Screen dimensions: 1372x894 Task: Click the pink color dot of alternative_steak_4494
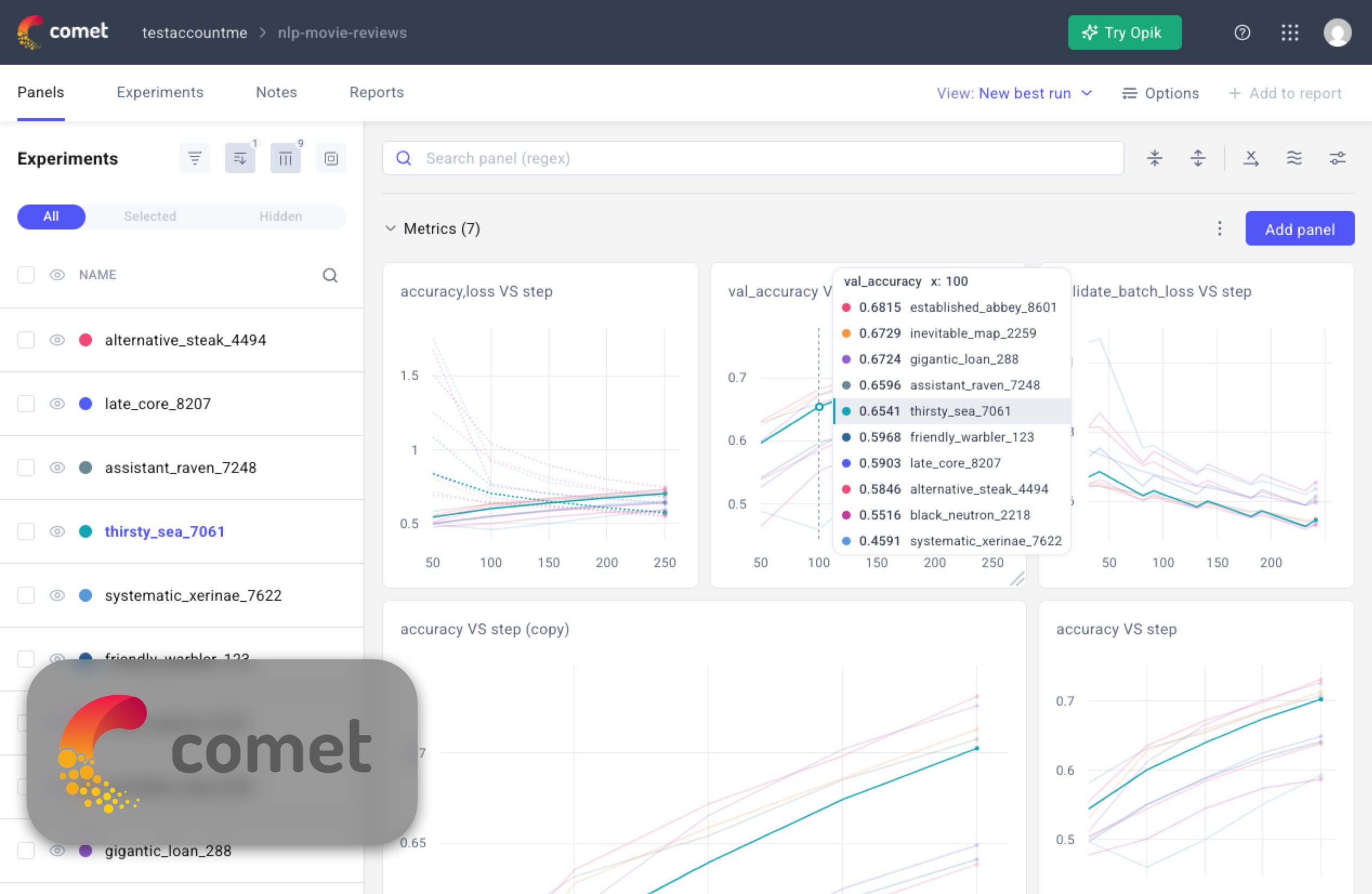pyautogui.click(x=85, y=340)
